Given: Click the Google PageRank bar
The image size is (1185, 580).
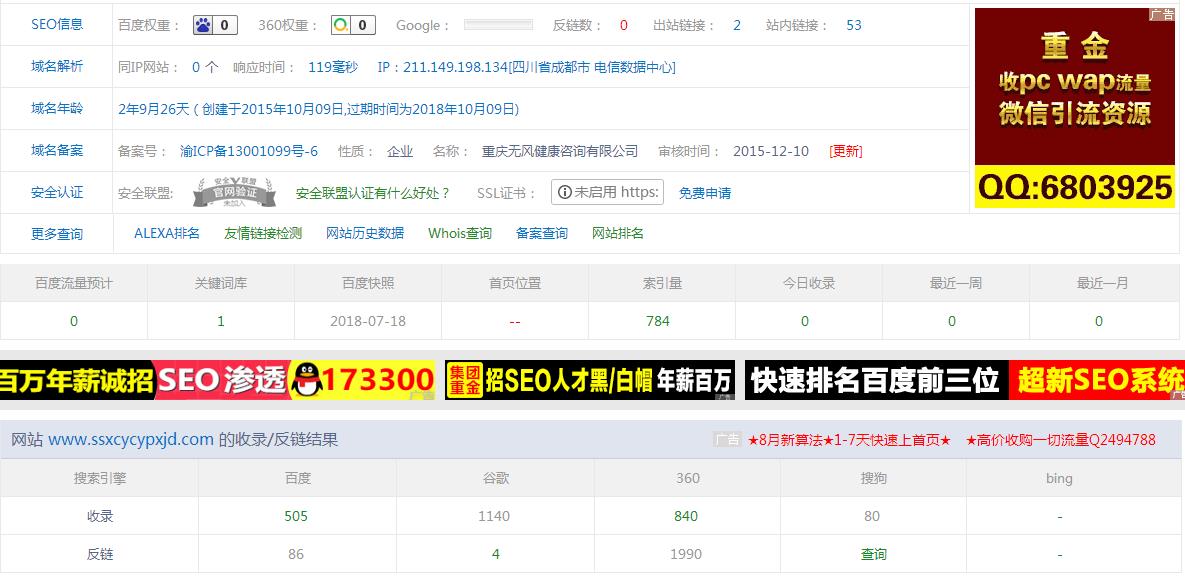Looking at the screenshot, I should pyautogui.click(x=498, y=25).
